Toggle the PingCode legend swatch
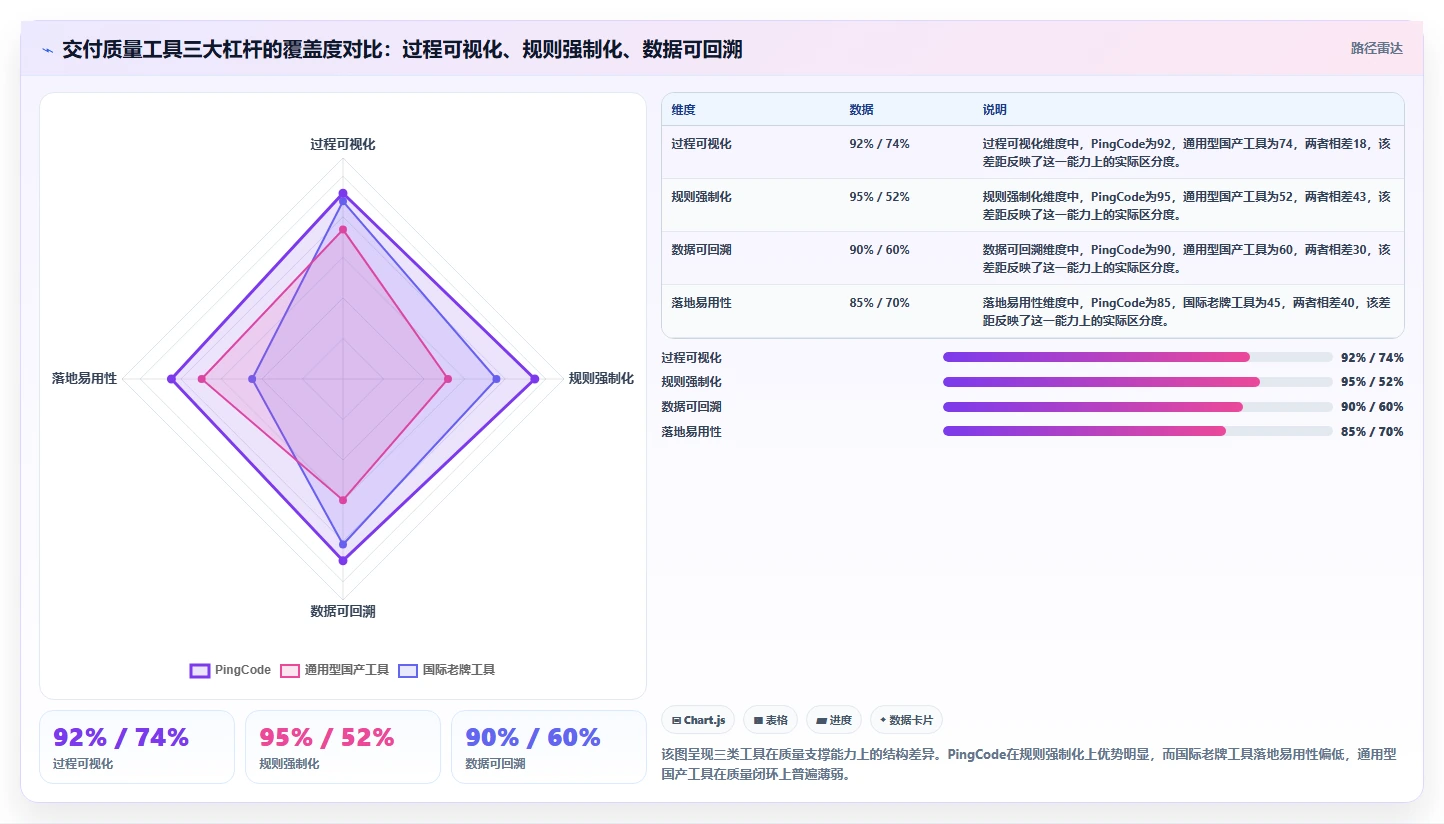 [x=200, y=670]
